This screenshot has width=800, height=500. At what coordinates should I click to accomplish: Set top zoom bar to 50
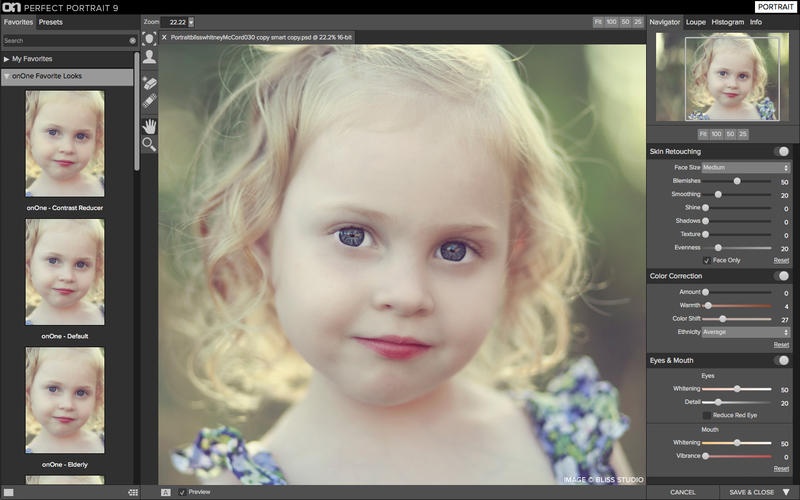(626, 22)
